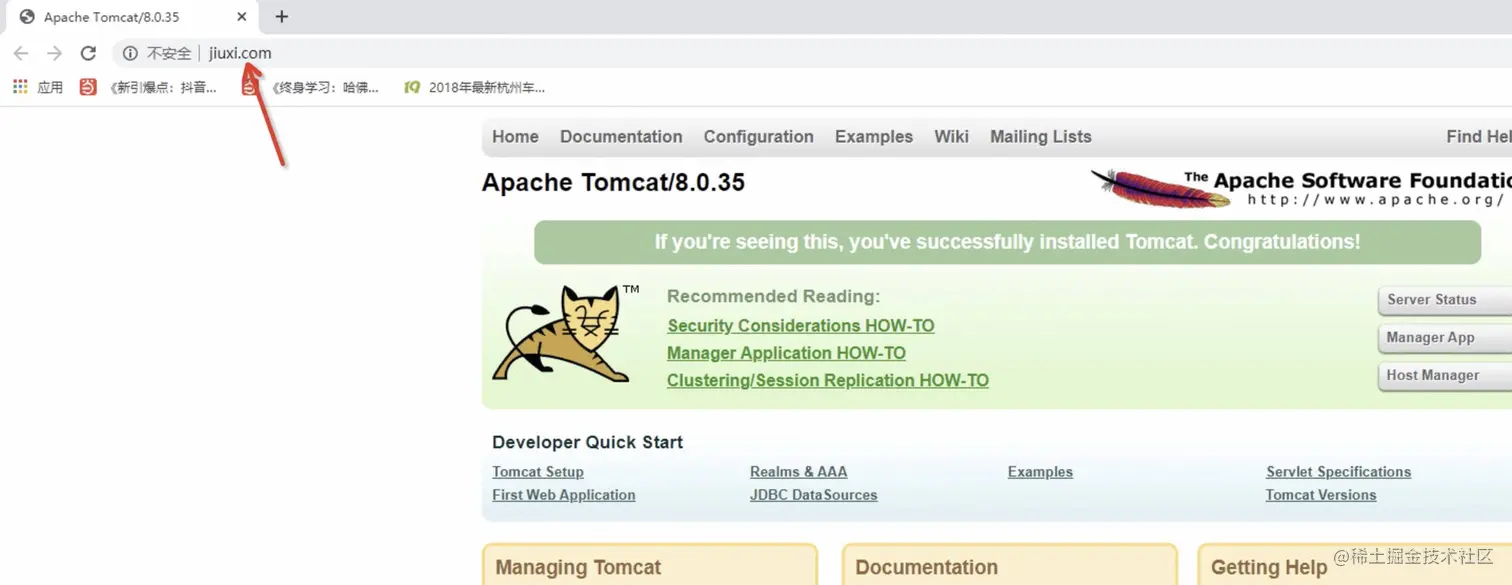Open the Tomcat Setup link
The height and width of the screenshot is (585, 1512).
click(538, 472)
